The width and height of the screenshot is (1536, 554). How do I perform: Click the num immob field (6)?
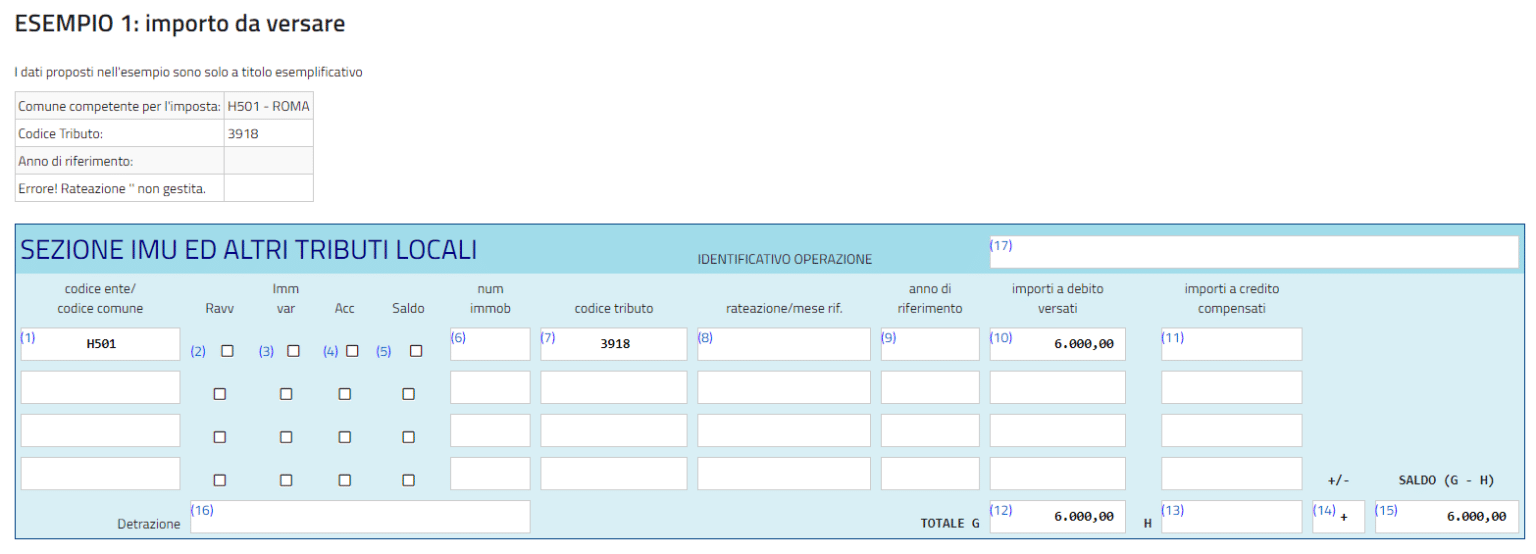(490, 344)
